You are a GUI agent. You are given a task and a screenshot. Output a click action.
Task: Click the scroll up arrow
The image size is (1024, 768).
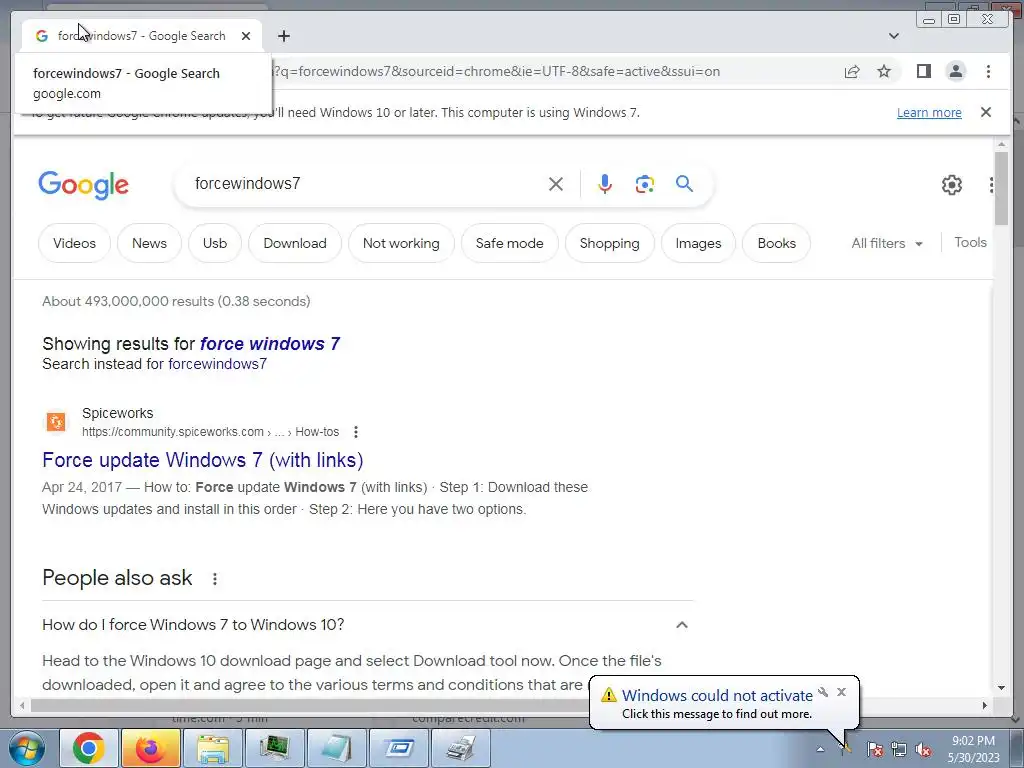1001,144
